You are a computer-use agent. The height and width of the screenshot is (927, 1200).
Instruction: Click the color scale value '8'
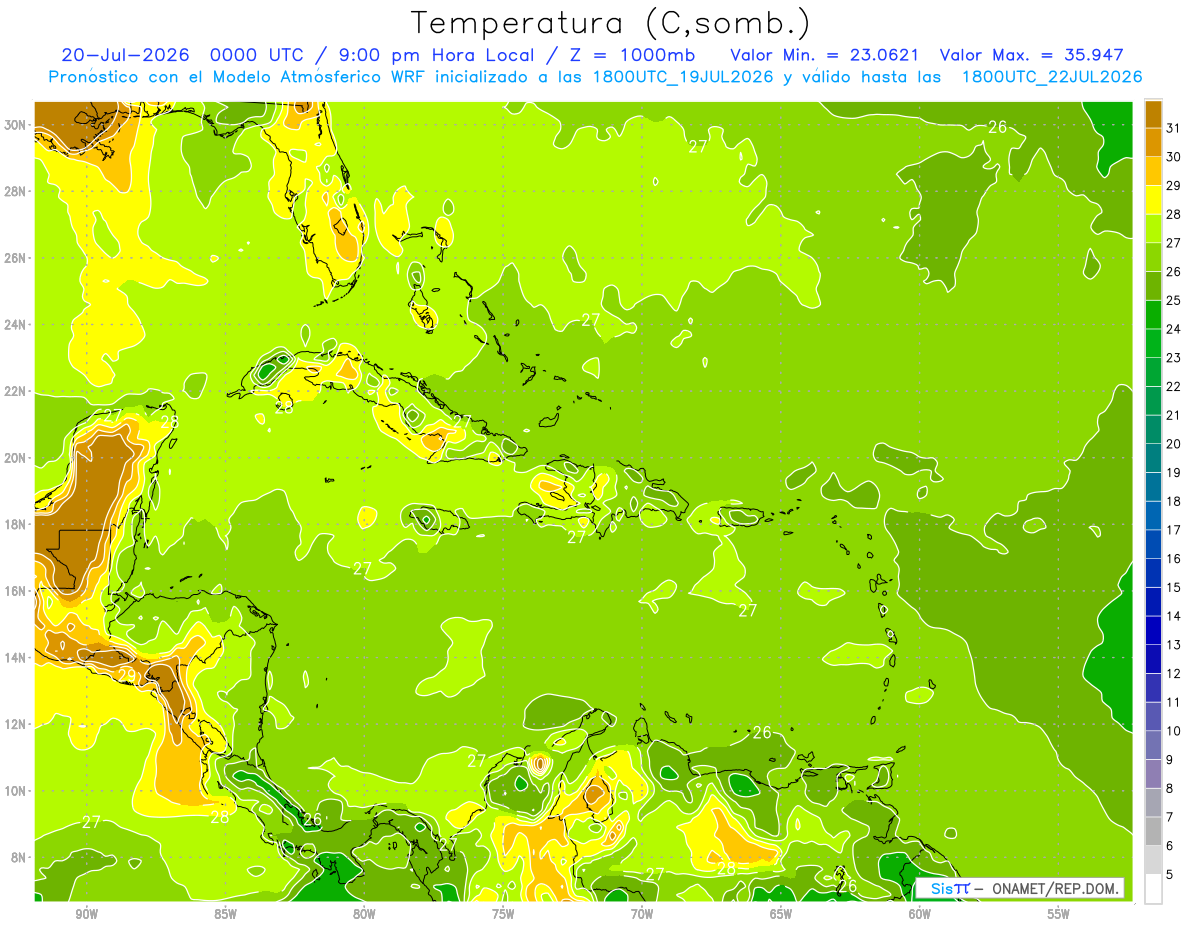point(1170,789)
